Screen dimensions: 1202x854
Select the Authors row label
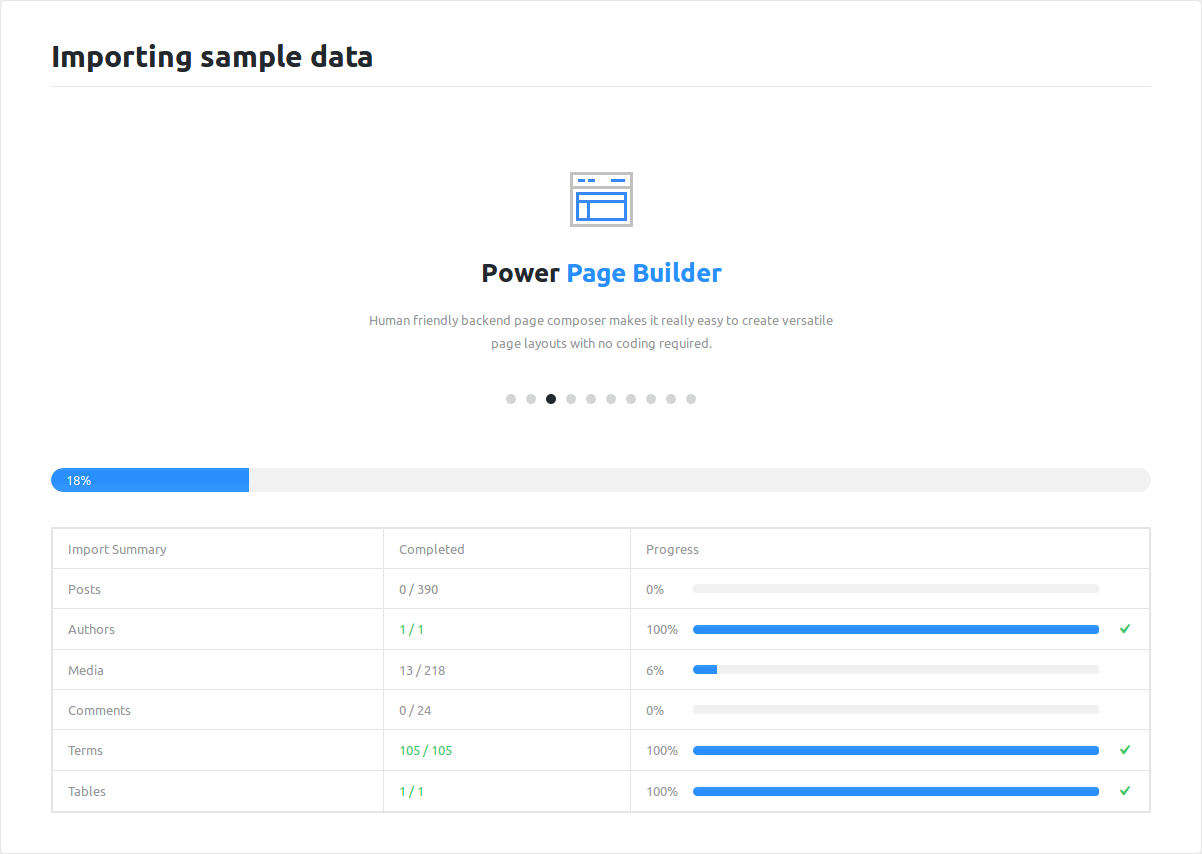coord(91,629)
